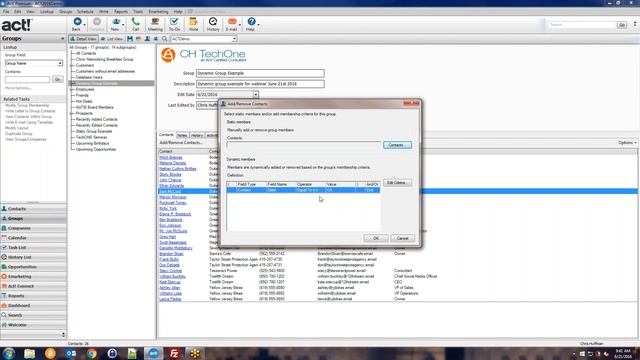Click the History clock icon
This screenshot has height=360, width=640.
pyautogui.click(x=213, y=22)
